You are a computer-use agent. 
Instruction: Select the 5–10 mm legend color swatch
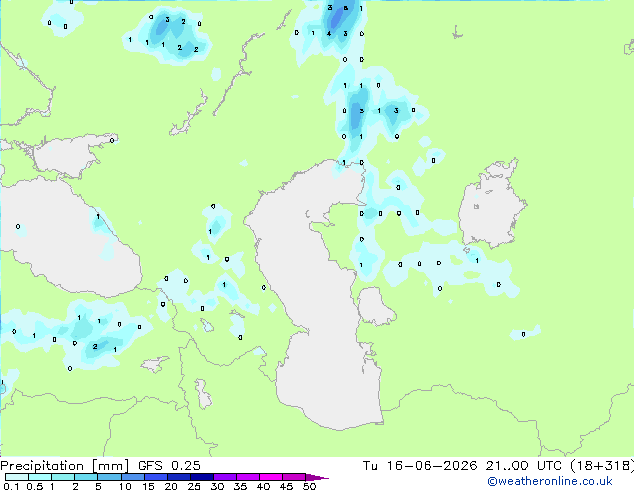coord(109,477)
